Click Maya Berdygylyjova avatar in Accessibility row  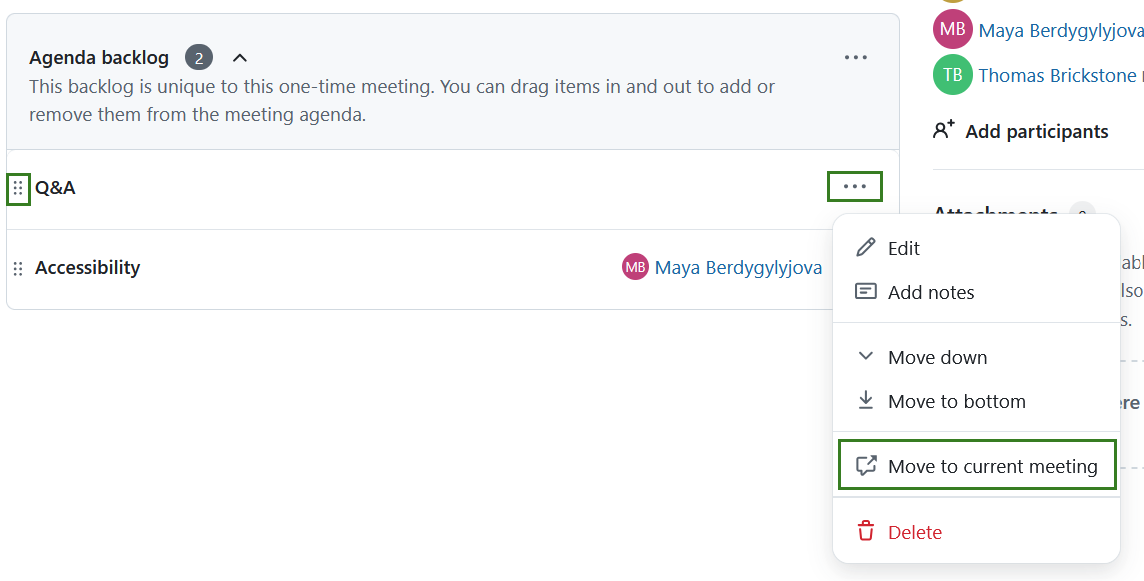click(635, 267)
